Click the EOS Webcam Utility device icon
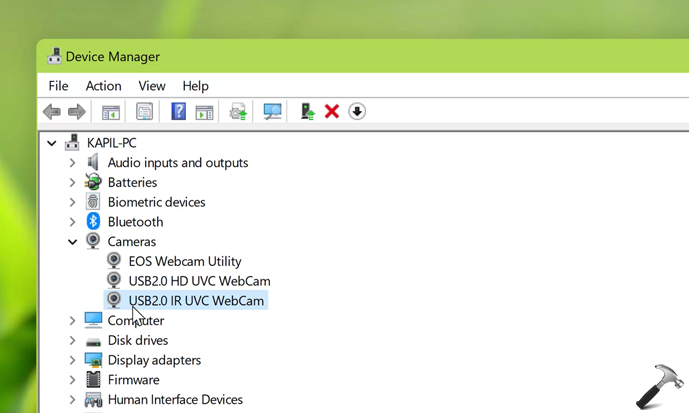 (x=114, y=261)
